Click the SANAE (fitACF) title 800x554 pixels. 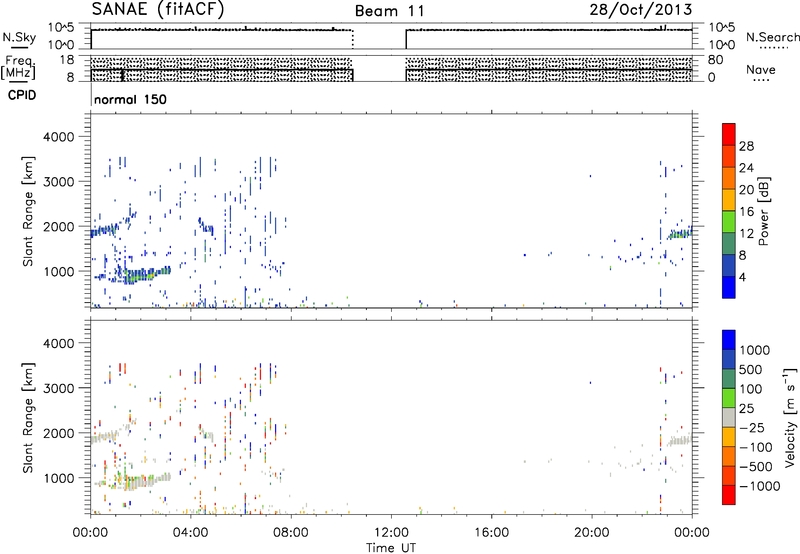click(158, 9)
